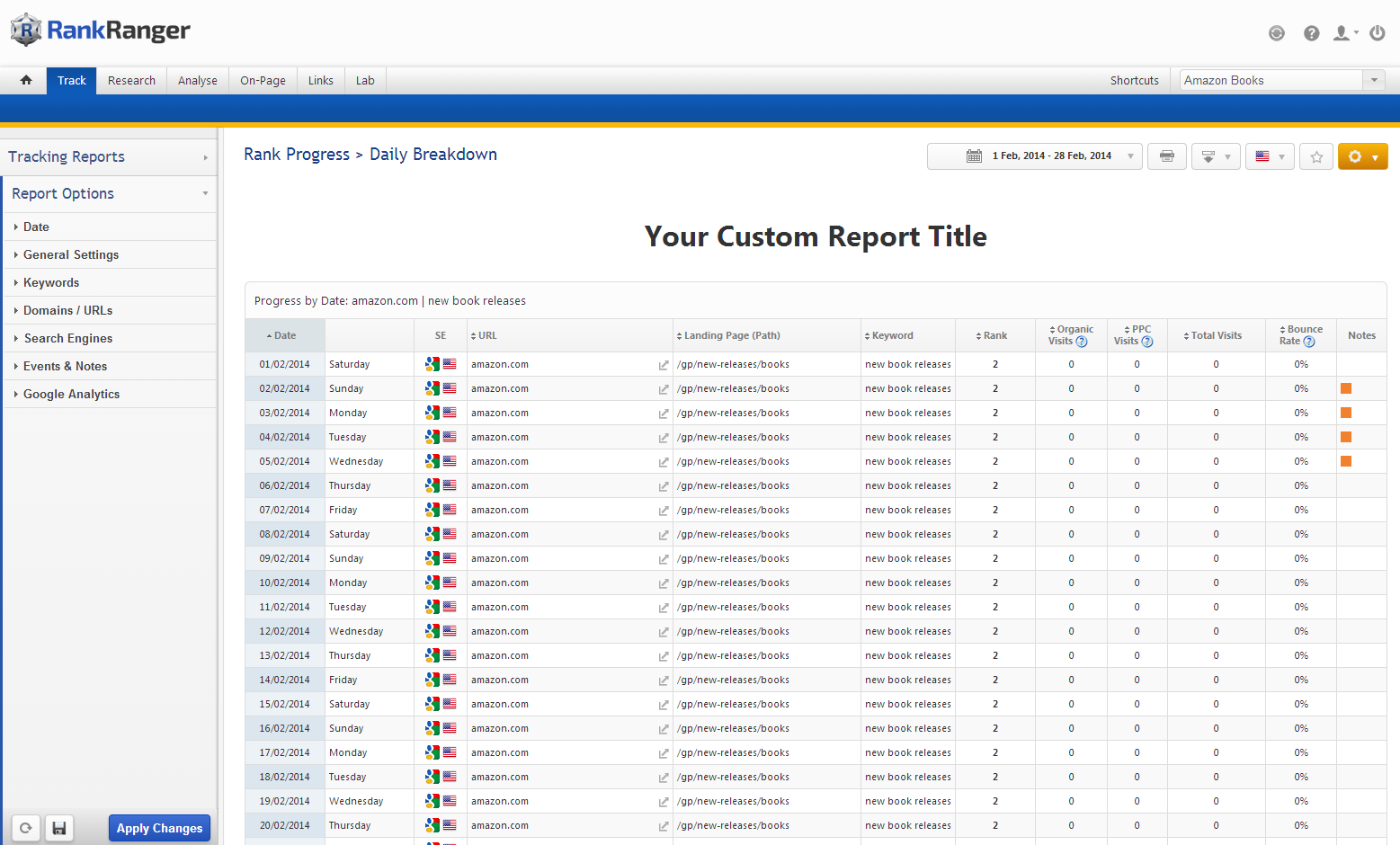Open the On-Page tab
The image size is (1400, 845).
pos(263,80)
